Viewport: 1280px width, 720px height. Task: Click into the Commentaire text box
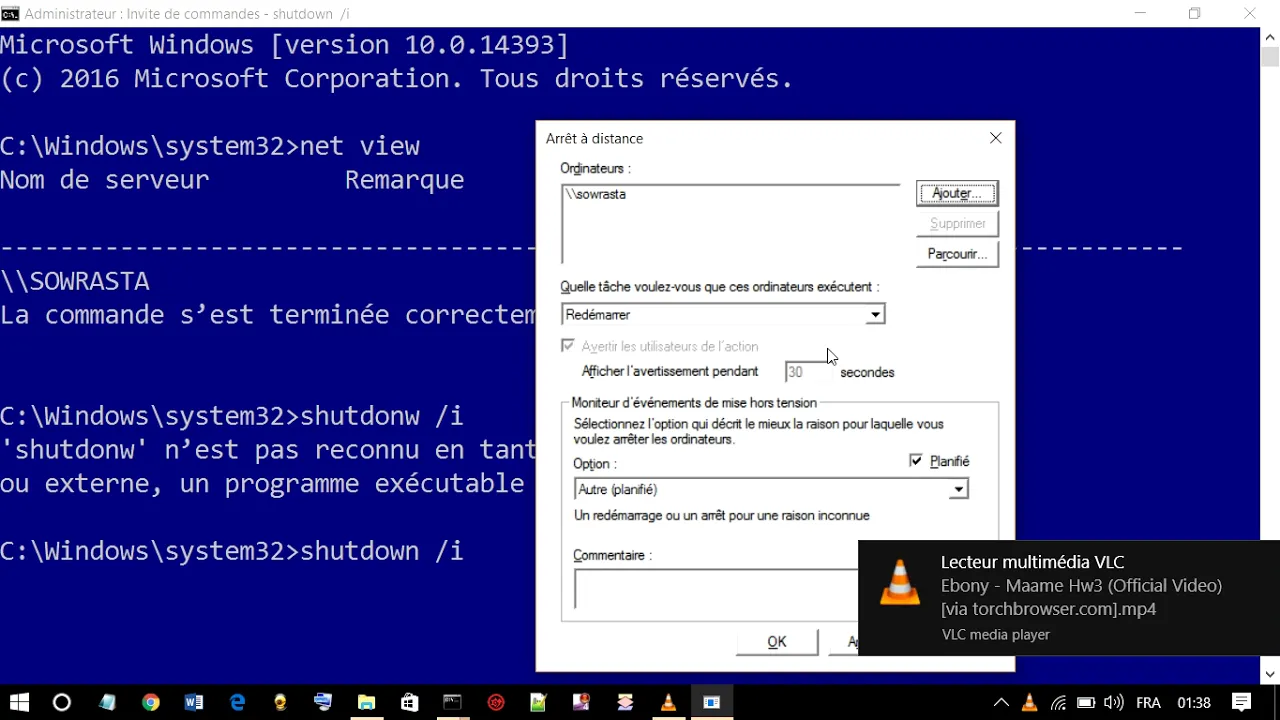[716, 589]
